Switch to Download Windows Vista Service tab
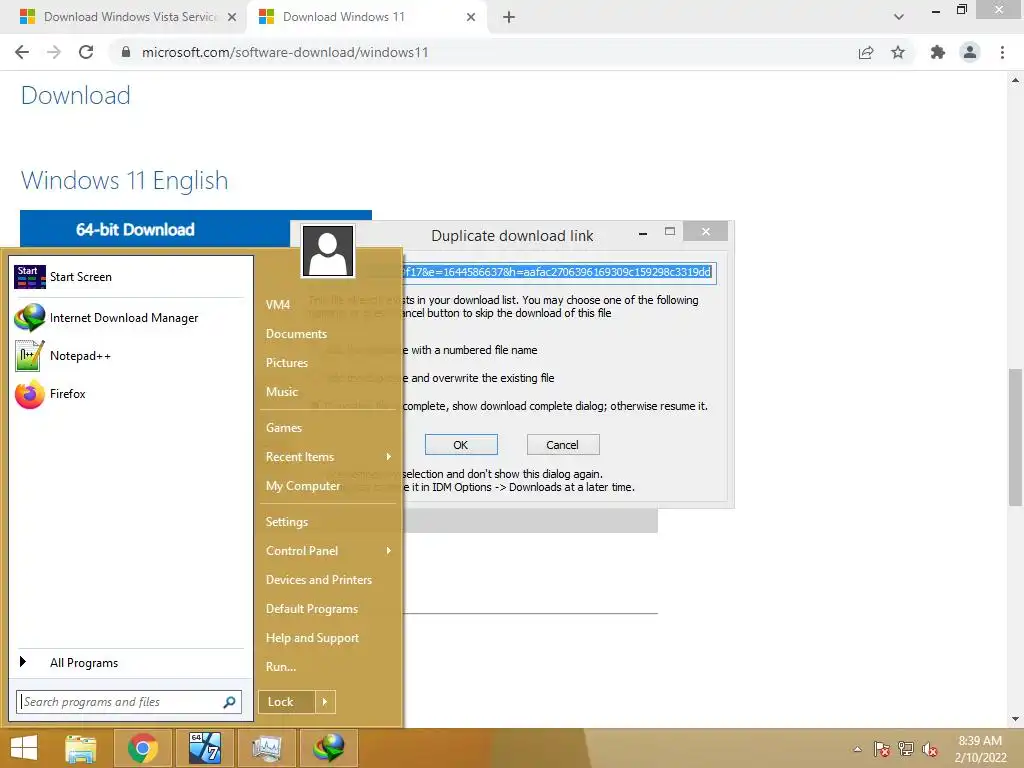Image resolution: width=1024 pixels, height=768 pixels. pos(123,17)
